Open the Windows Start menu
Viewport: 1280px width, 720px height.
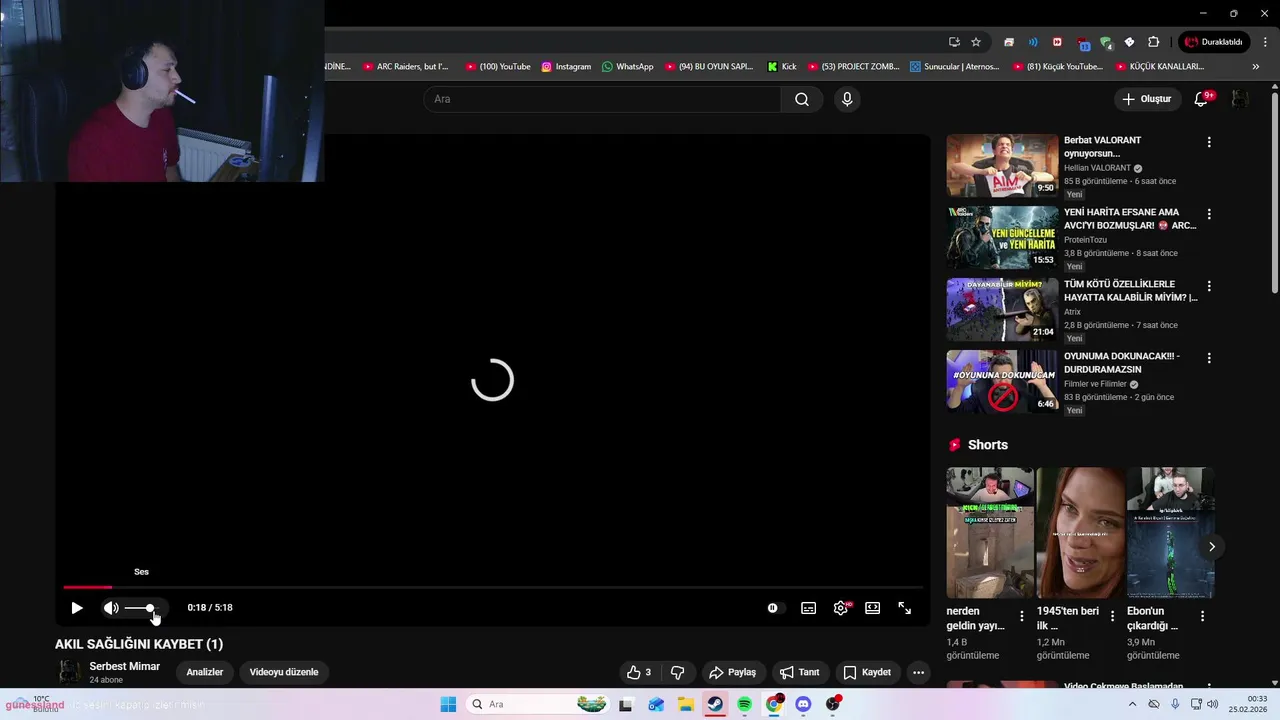448,704
